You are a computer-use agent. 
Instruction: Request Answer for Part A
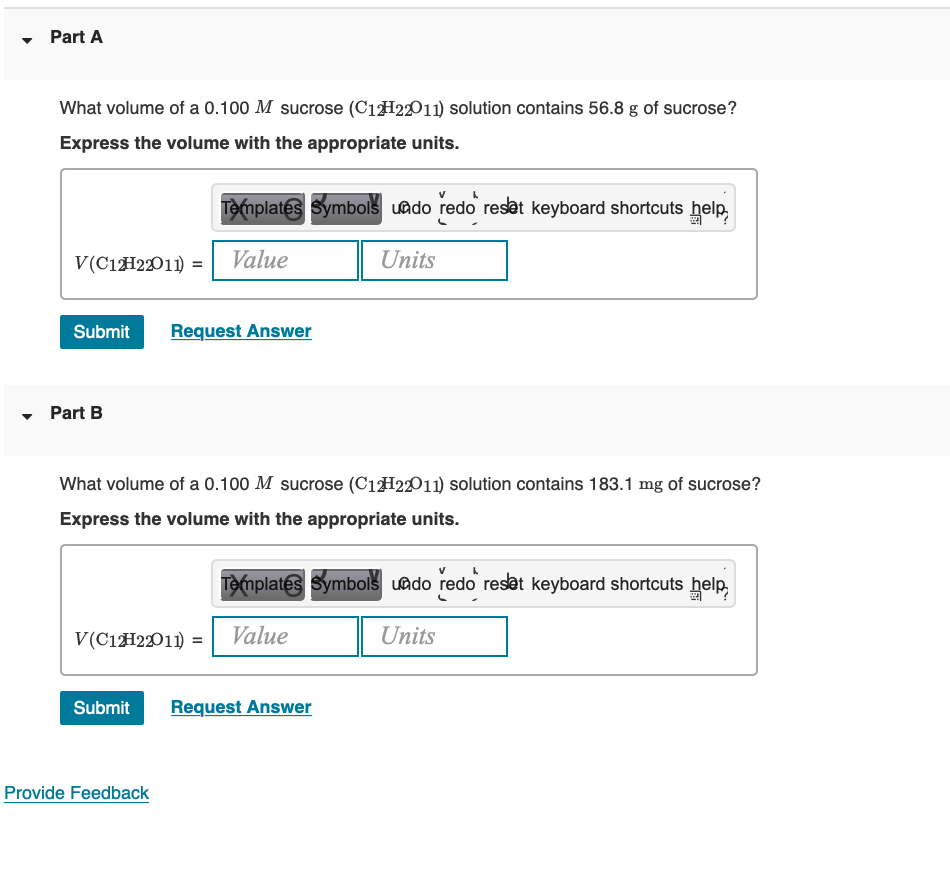(x=240, y=331)
